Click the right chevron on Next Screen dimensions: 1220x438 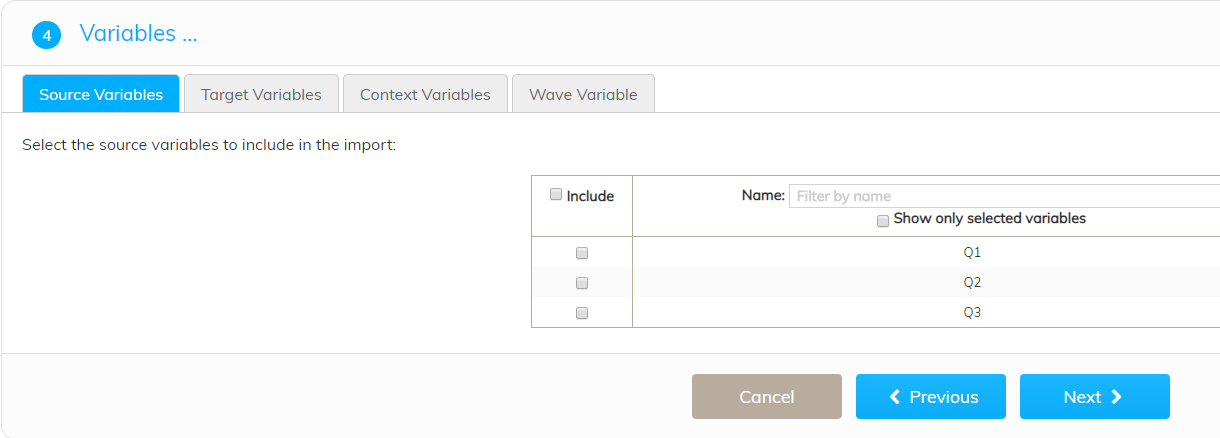pos(1117,397)
